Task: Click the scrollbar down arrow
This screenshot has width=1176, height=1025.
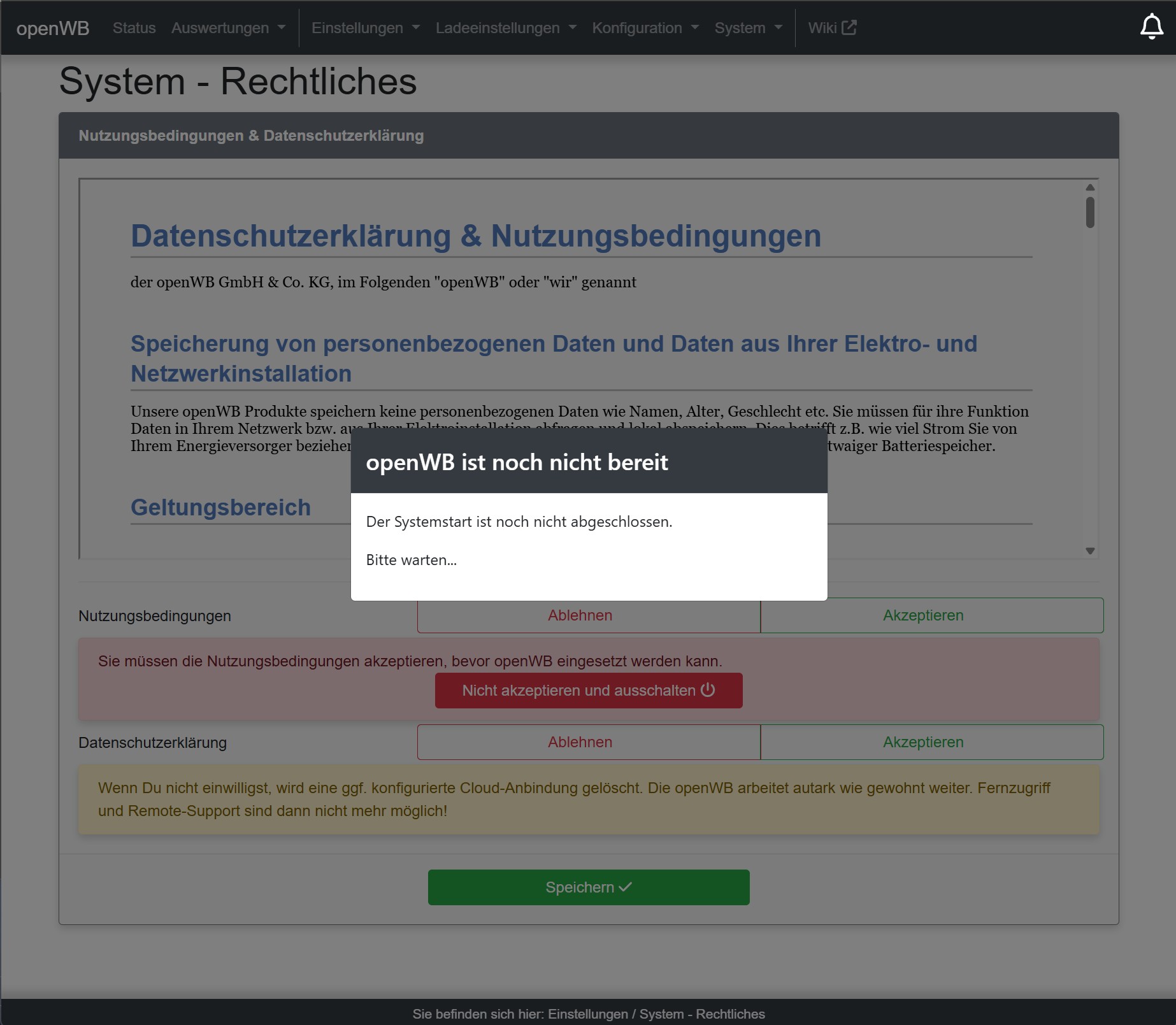Action: coord(1090,549)
